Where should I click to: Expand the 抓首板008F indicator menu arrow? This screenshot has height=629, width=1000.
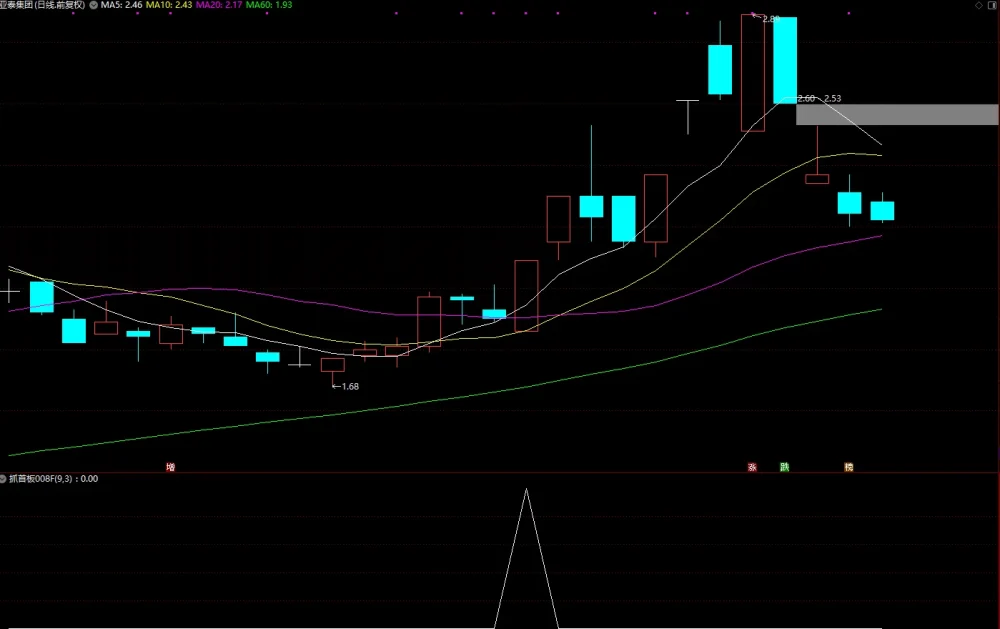pos(3,478)
